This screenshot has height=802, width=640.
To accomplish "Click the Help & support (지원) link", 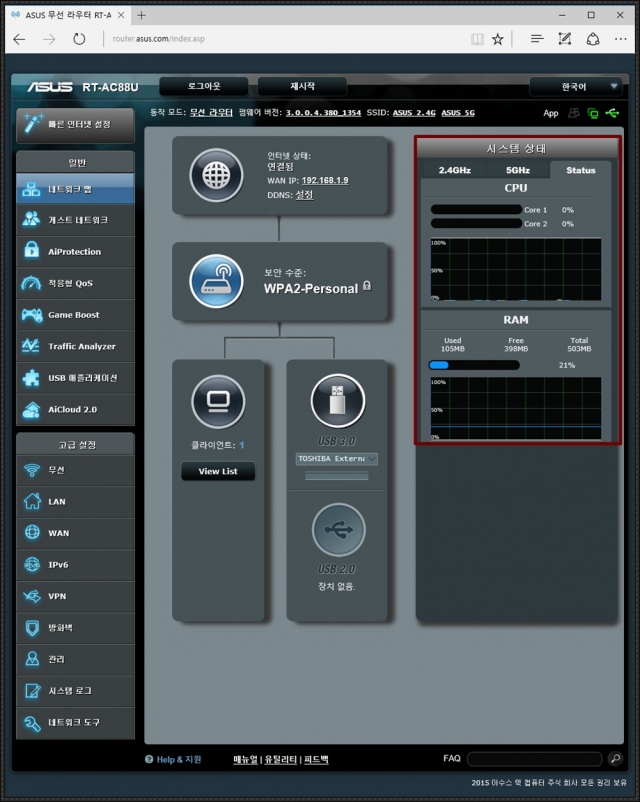I will (173, 760).
